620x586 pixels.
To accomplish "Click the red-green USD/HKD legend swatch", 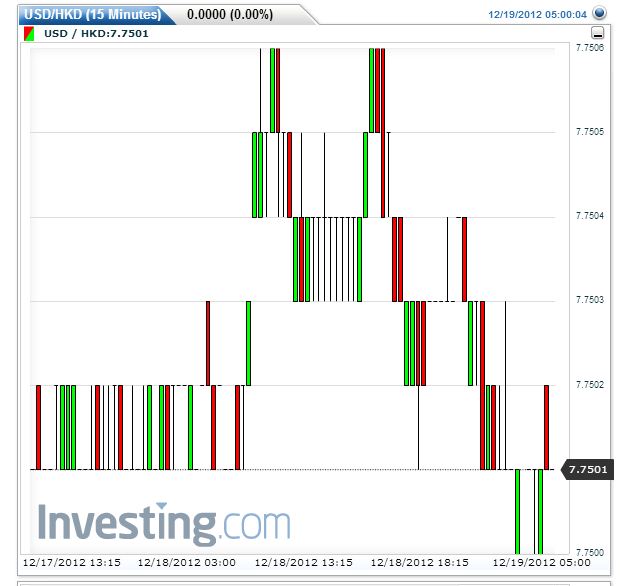I will coord(29,34).
